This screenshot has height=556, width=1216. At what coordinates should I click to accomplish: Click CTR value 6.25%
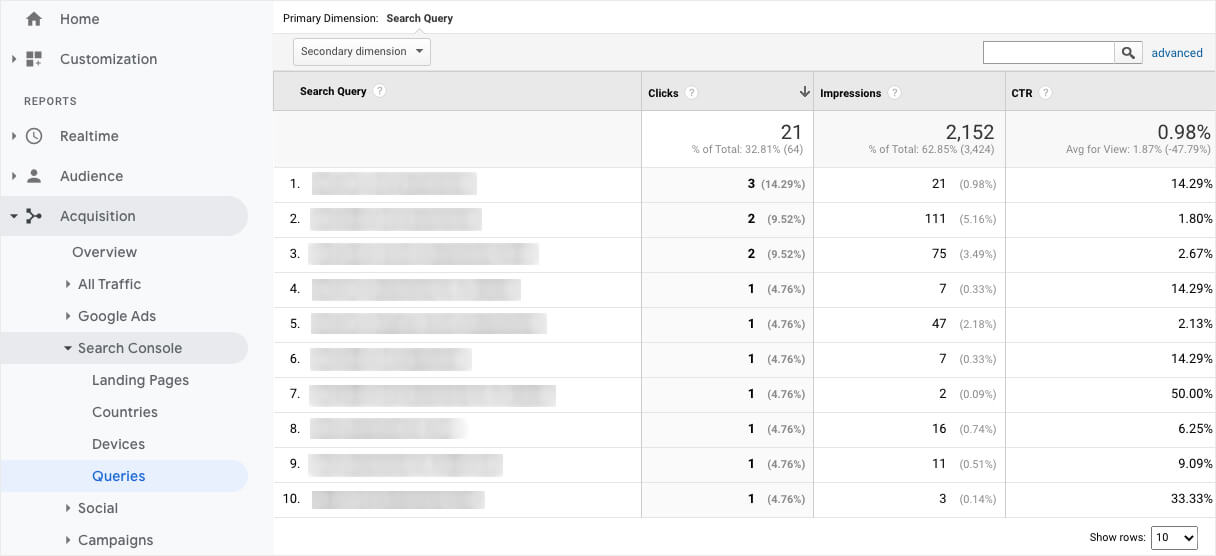coord(1195,429)
